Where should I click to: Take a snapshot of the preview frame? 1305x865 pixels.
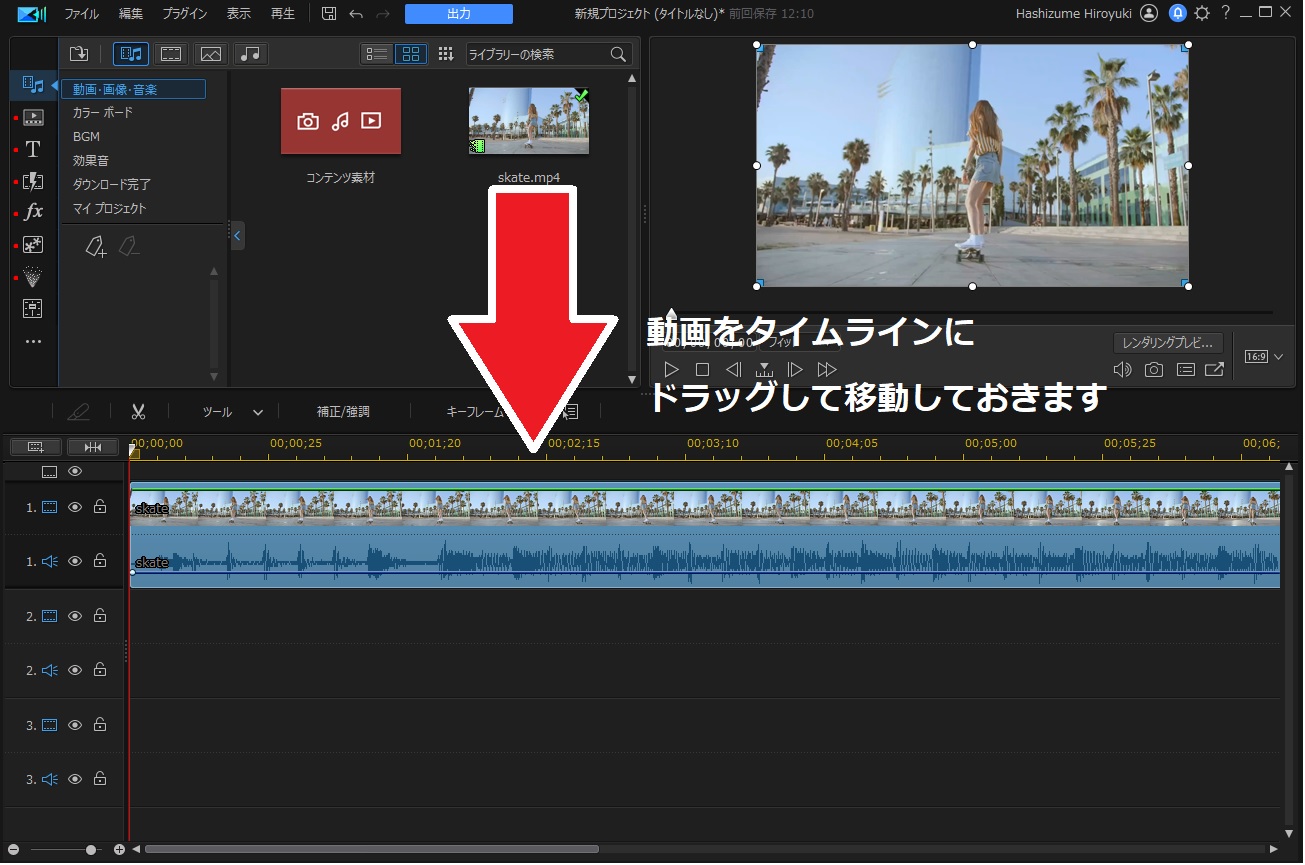click(x=1154, y=370)
